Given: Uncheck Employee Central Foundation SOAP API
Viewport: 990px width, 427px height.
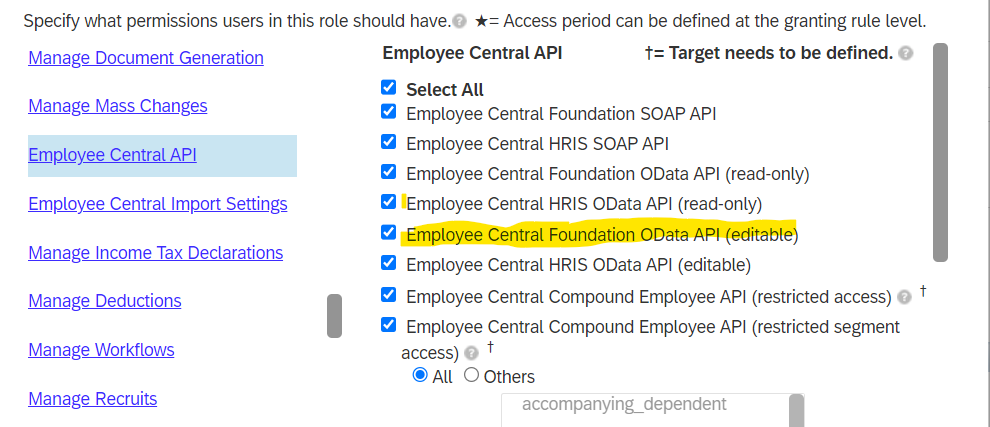Looking at the screenshot, I should tap(389, 112).
